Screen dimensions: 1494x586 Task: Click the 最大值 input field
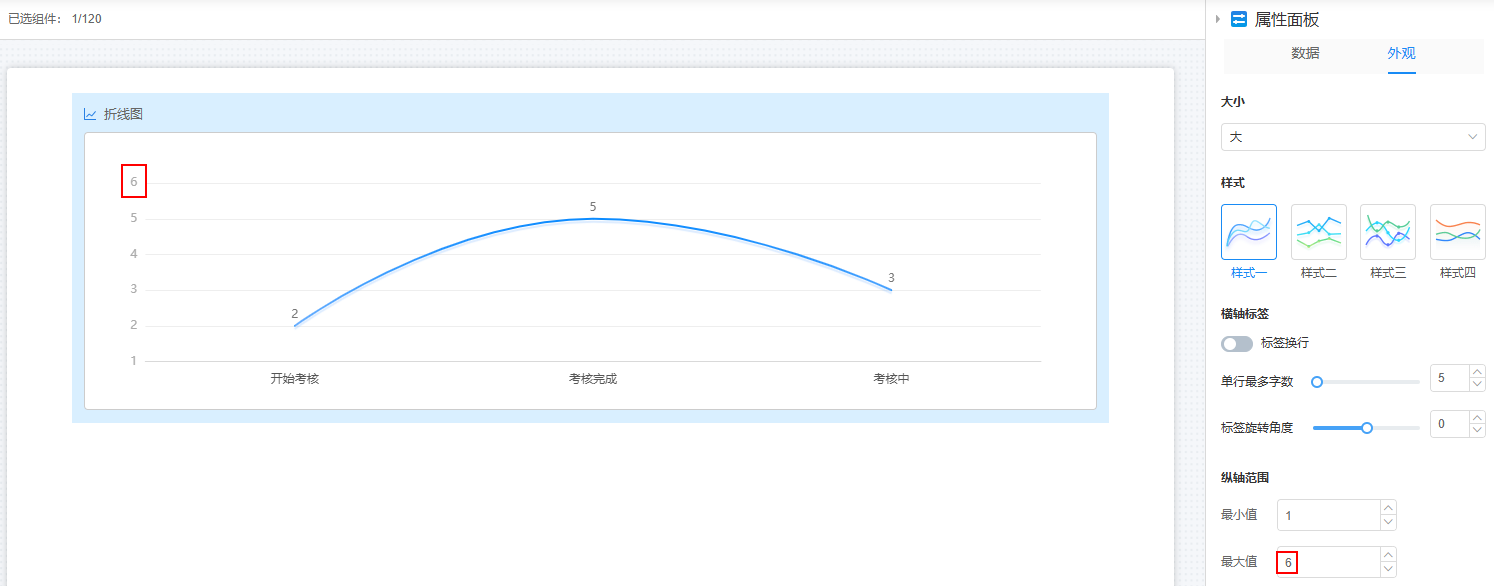pyautogui.click(x=1328, y=562)
